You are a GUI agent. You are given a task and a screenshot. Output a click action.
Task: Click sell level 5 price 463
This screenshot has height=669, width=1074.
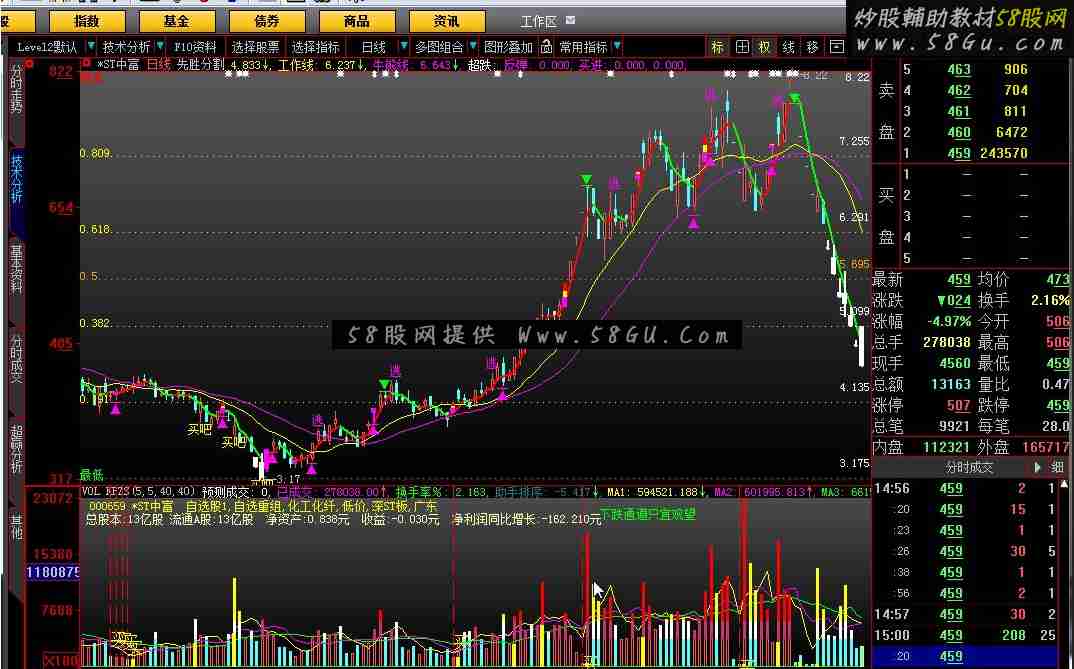[x=959, y=70]
